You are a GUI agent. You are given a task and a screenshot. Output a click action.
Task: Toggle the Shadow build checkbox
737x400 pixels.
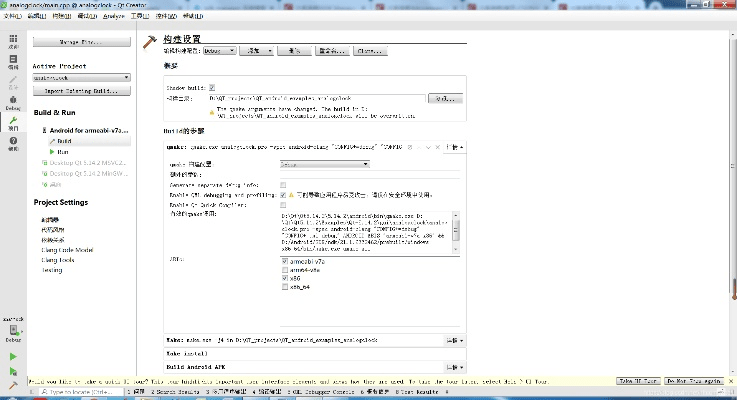212,87
